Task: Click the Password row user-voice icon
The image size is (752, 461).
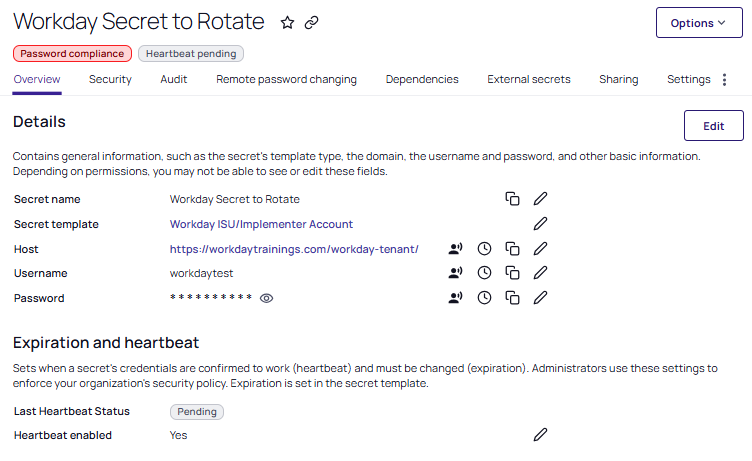Action: (456, 298)
